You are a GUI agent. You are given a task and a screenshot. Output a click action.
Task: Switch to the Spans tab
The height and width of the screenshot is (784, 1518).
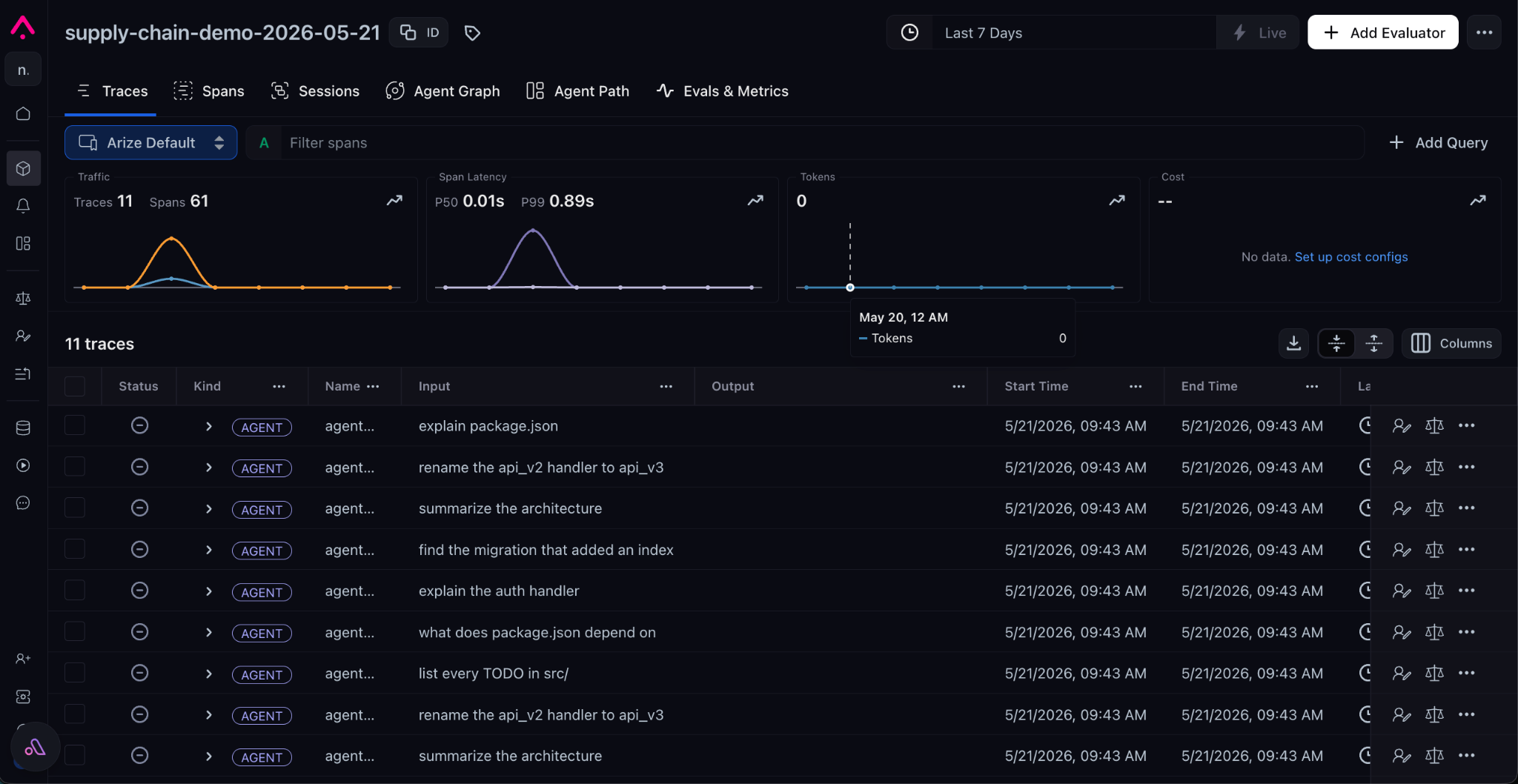click(209, 91)
